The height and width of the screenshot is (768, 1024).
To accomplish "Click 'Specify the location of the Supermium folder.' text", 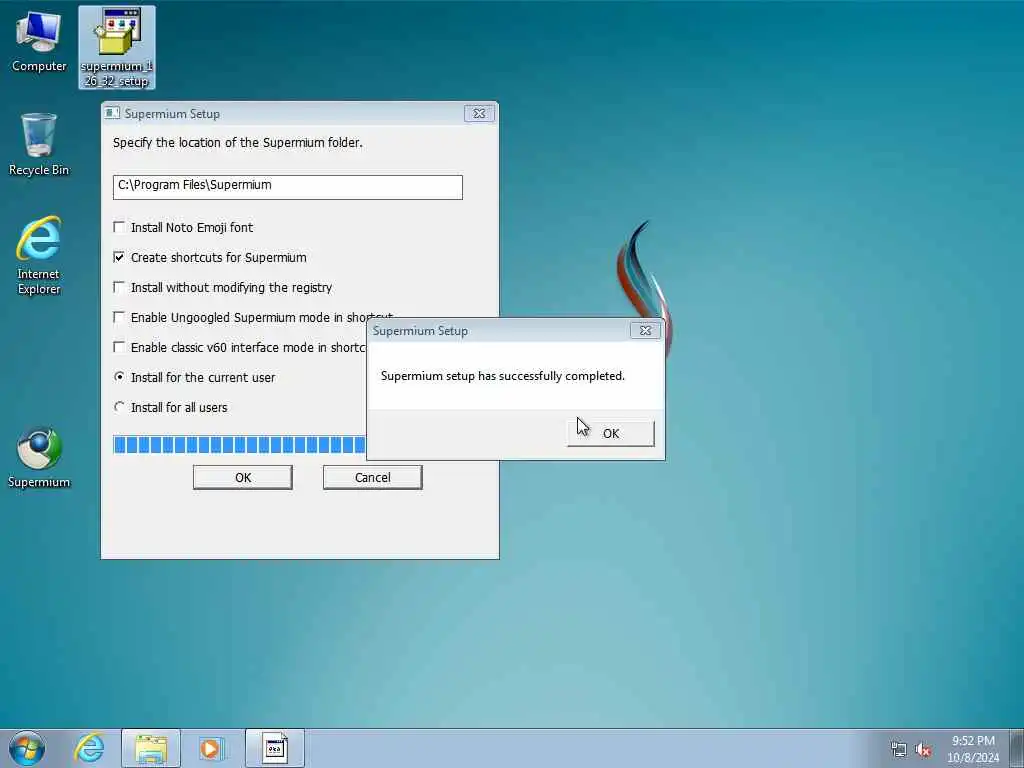I will pyautogui.click(x=238, y=142).
